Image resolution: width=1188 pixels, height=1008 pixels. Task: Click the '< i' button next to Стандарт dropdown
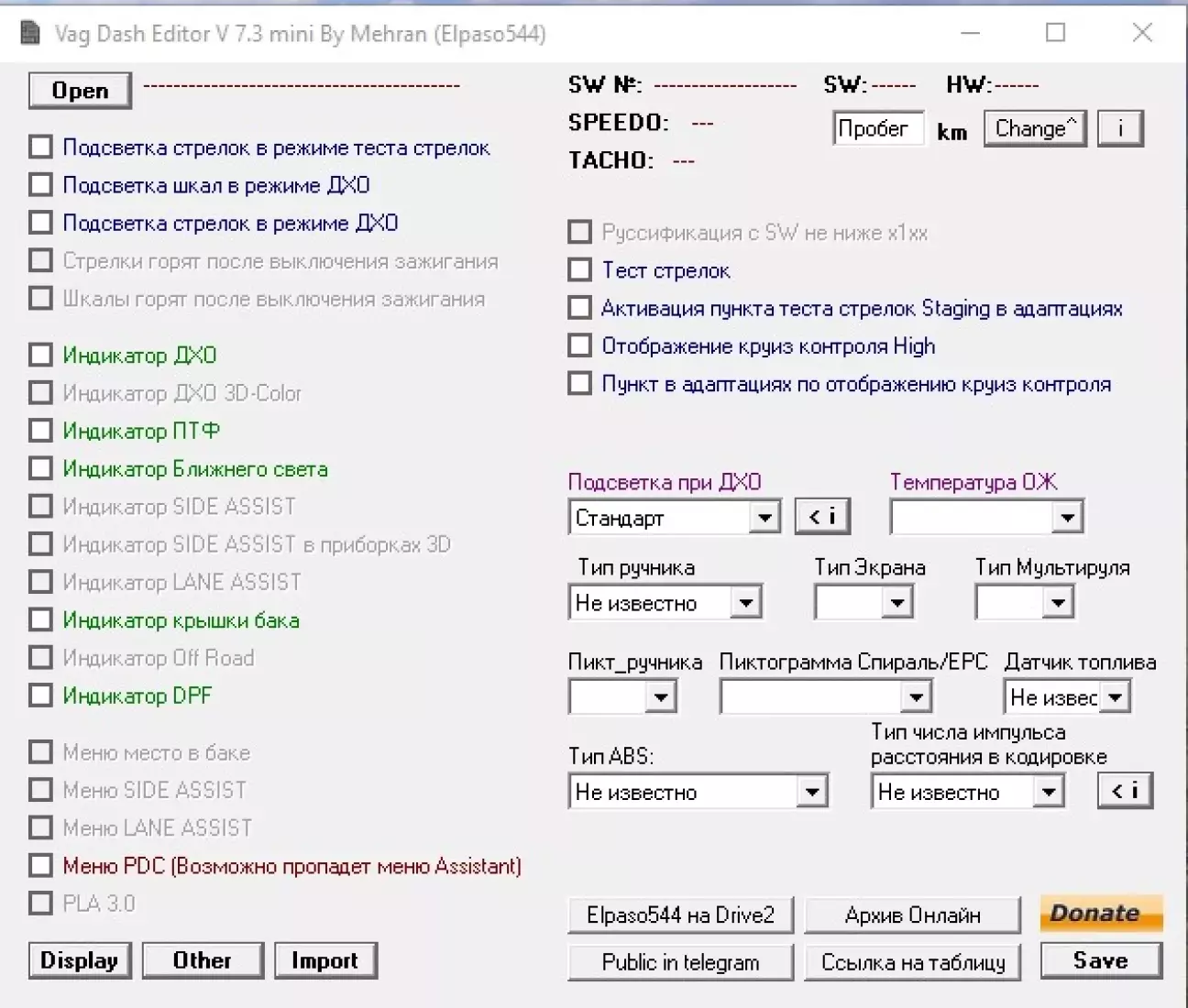[821, 517]
